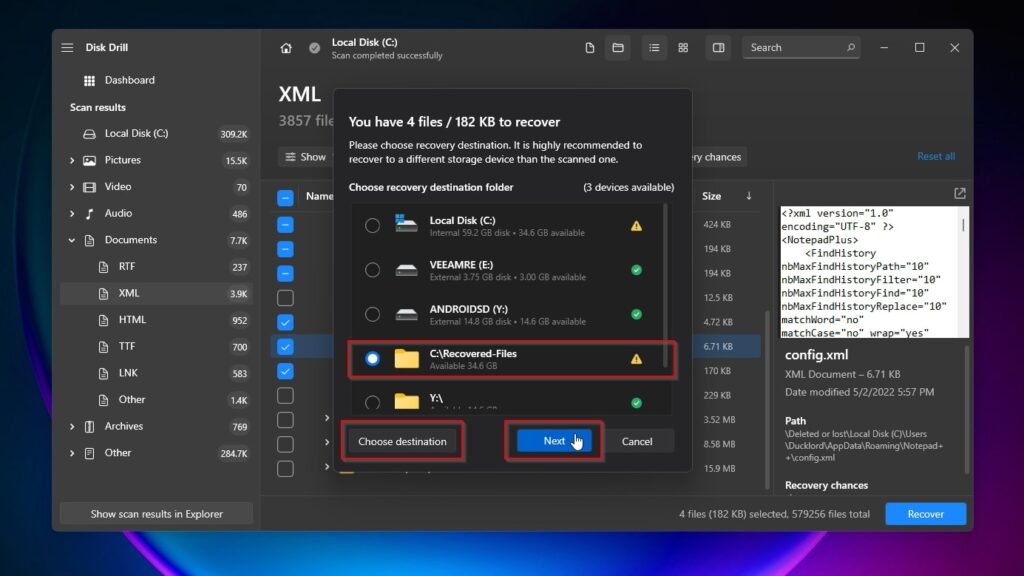This screenshot has width=1024, height=576.
Task: Uncheck the 6.71 KB row checkbox
Action: coord(285,347)
